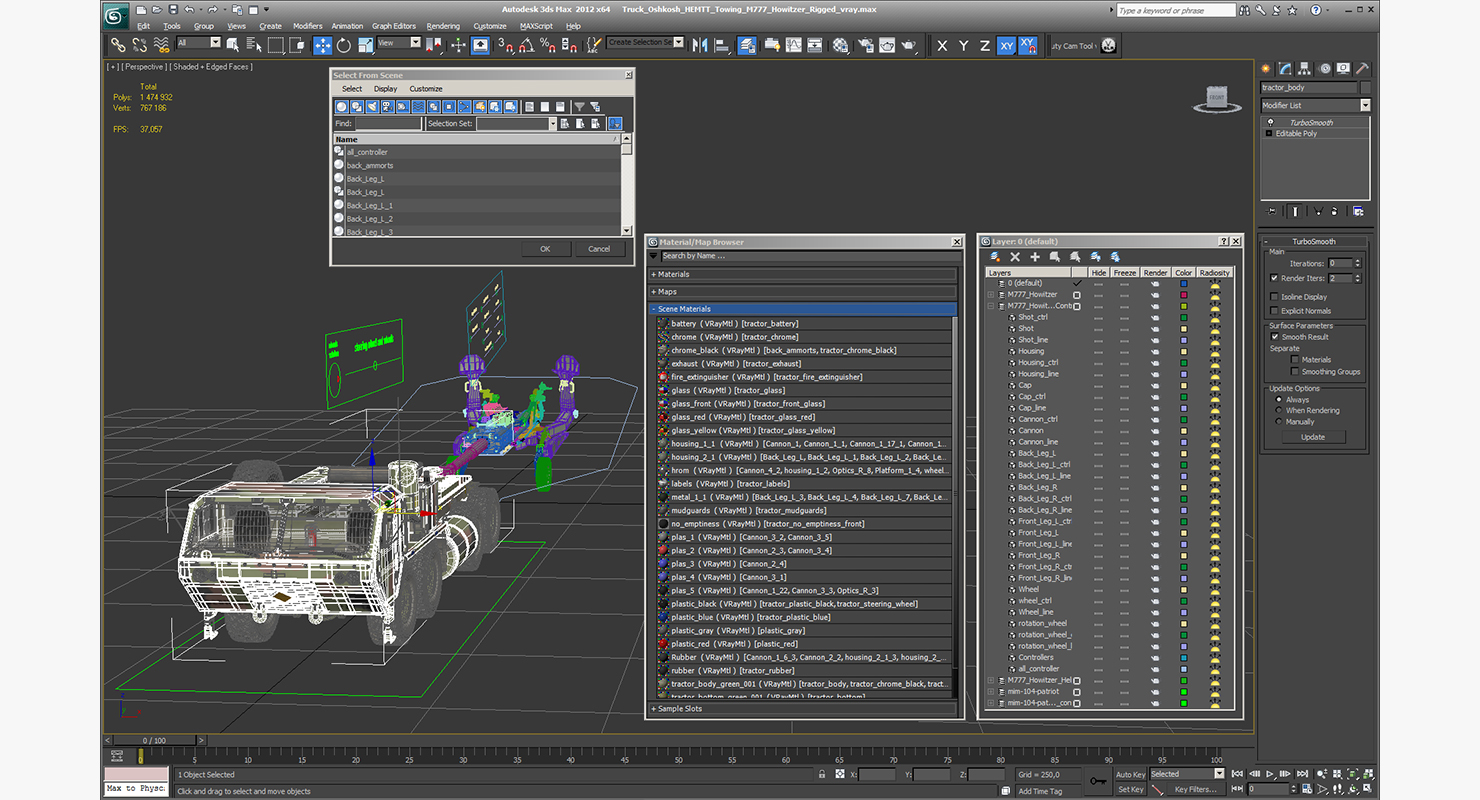Click the TurboSmooth Update button
The image size is (1480, 800).
click(1313, 437)
